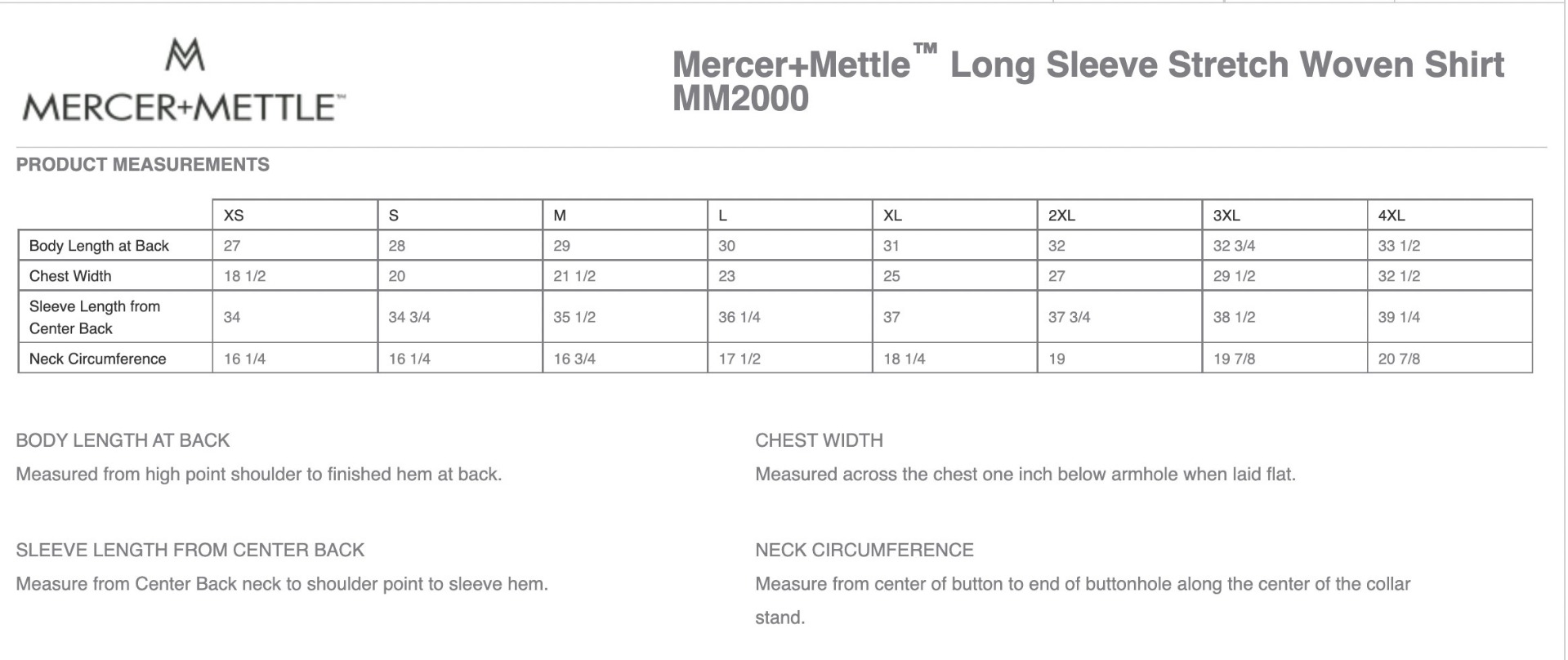The width and height of the screenshot is (1568, 660).
Task: Click the XL chest width cell showing 25
Action: coord(891,276)
